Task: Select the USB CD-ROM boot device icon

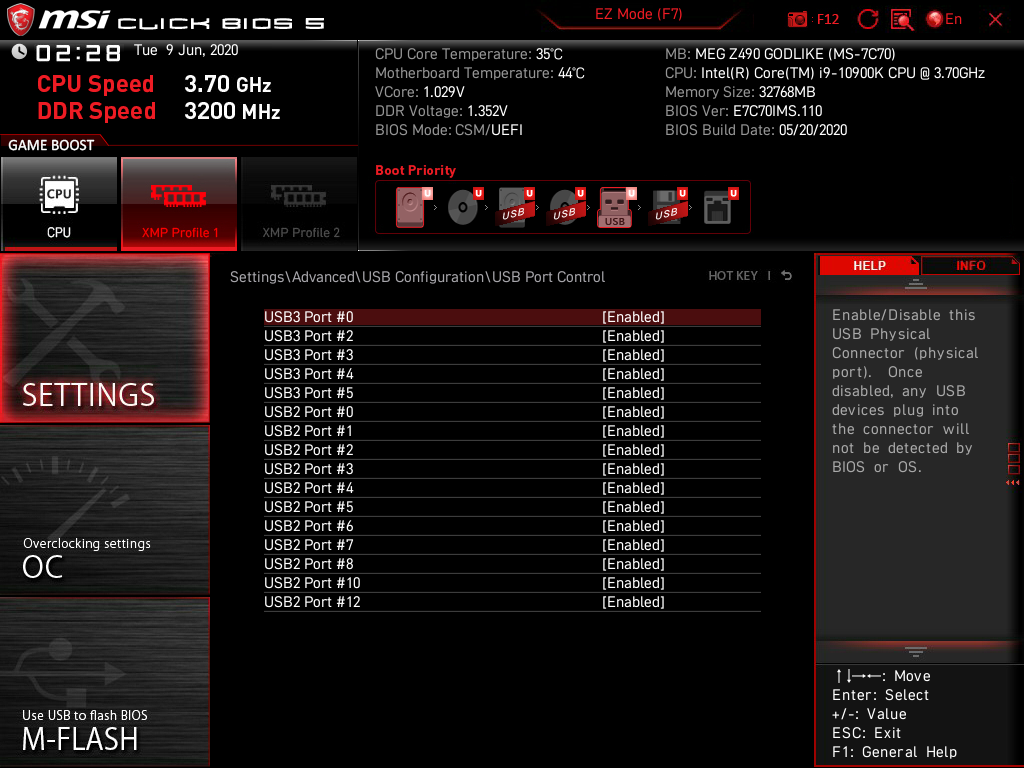Action: click(566, 208)
